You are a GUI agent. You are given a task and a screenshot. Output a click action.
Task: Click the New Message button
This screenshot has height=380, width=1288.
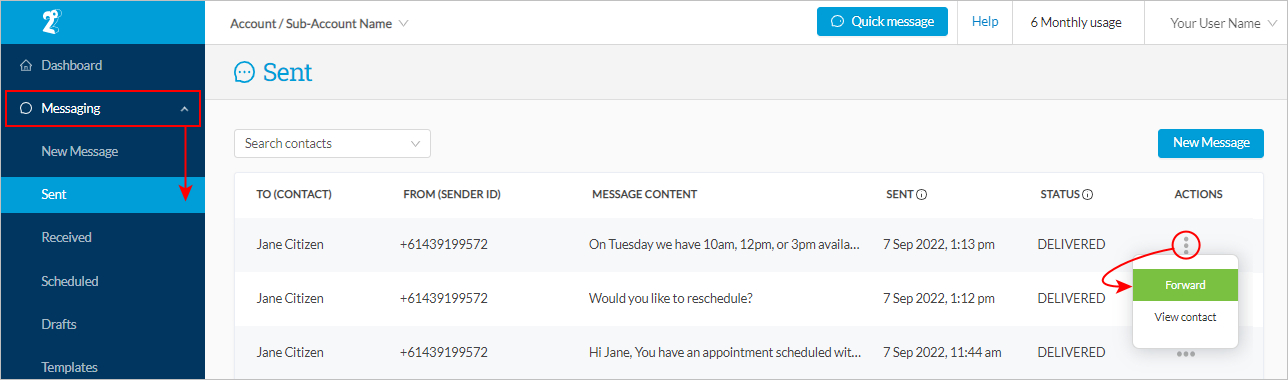point(1211,143)
